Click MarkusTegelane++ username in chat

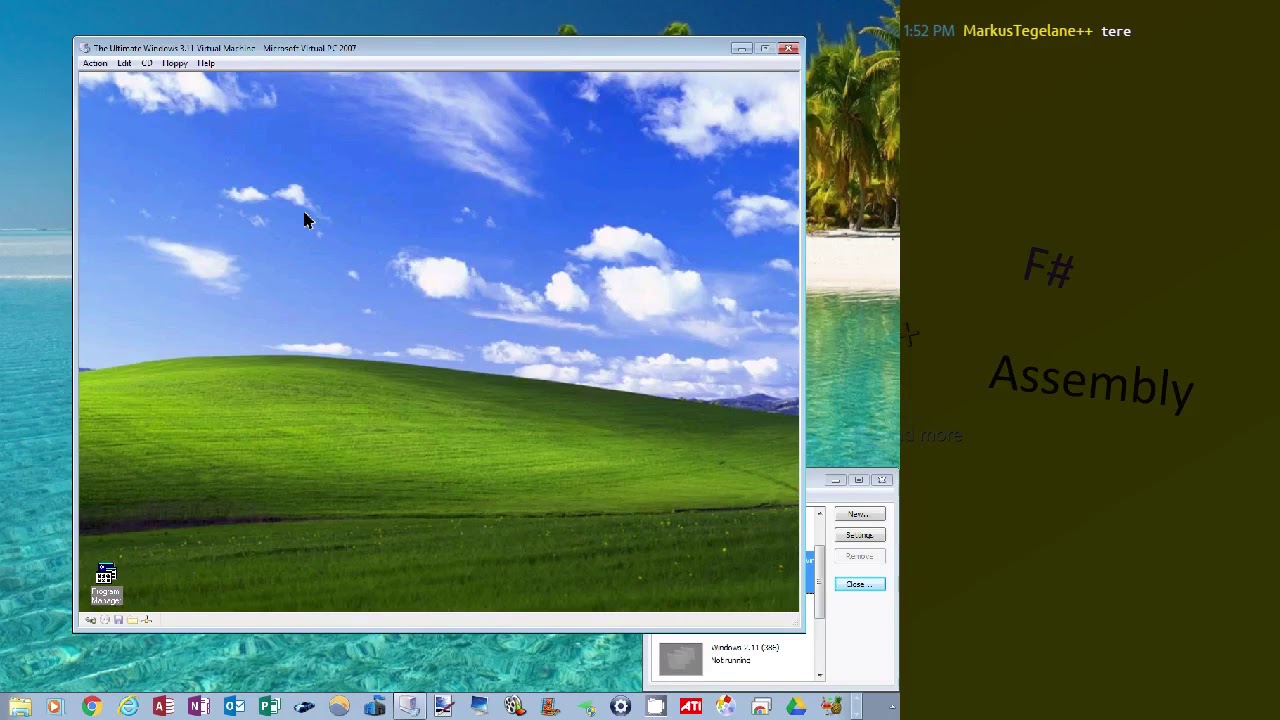(x=1028, y=31)
